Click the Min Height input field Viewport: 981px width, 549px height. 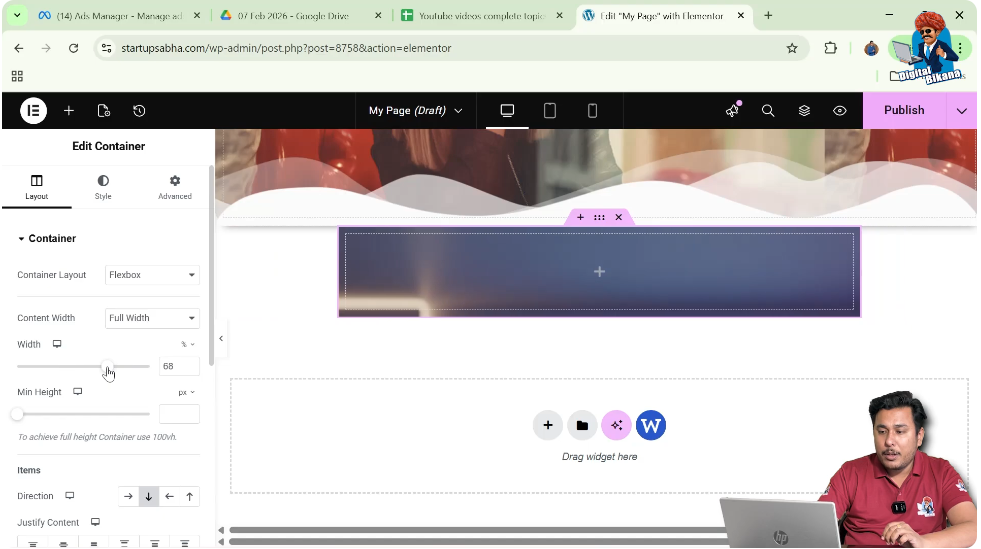(179, 414)
